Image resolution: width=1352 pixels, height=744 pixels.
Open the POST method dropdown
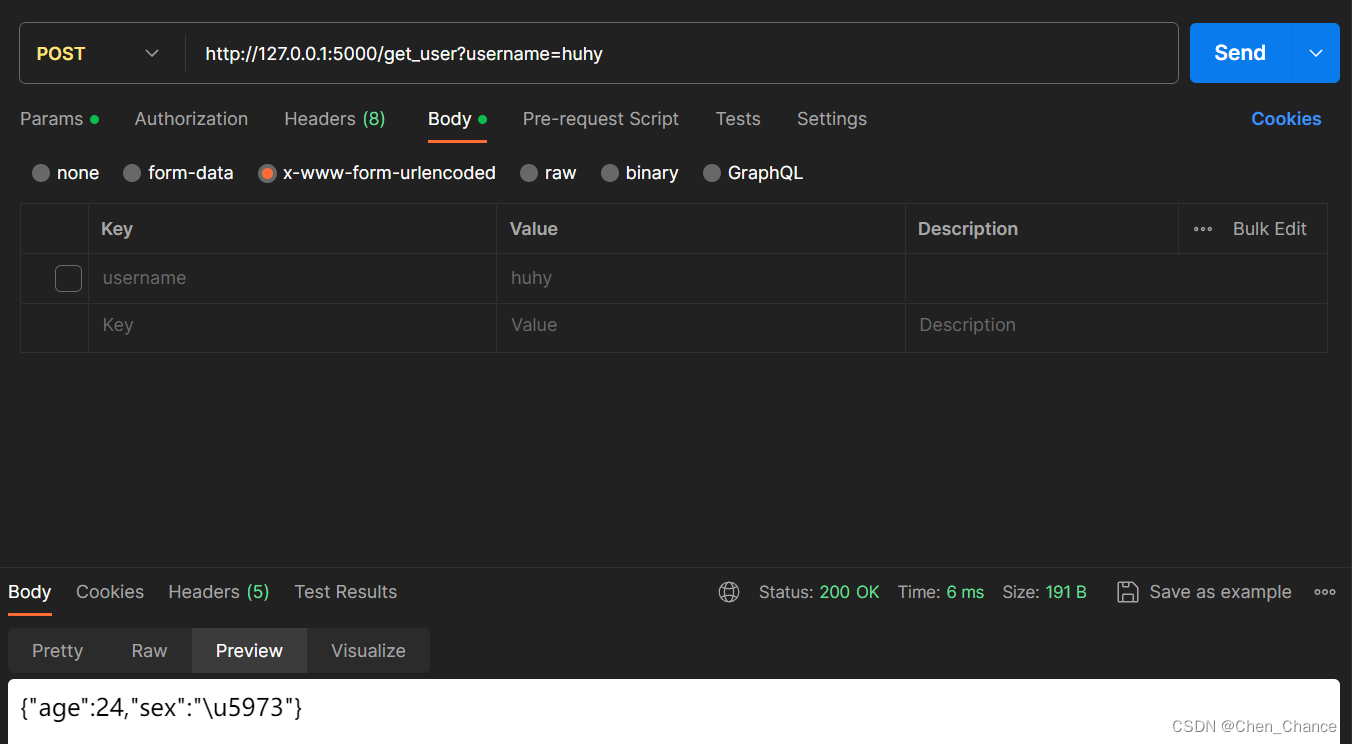[x=98, y=53]
